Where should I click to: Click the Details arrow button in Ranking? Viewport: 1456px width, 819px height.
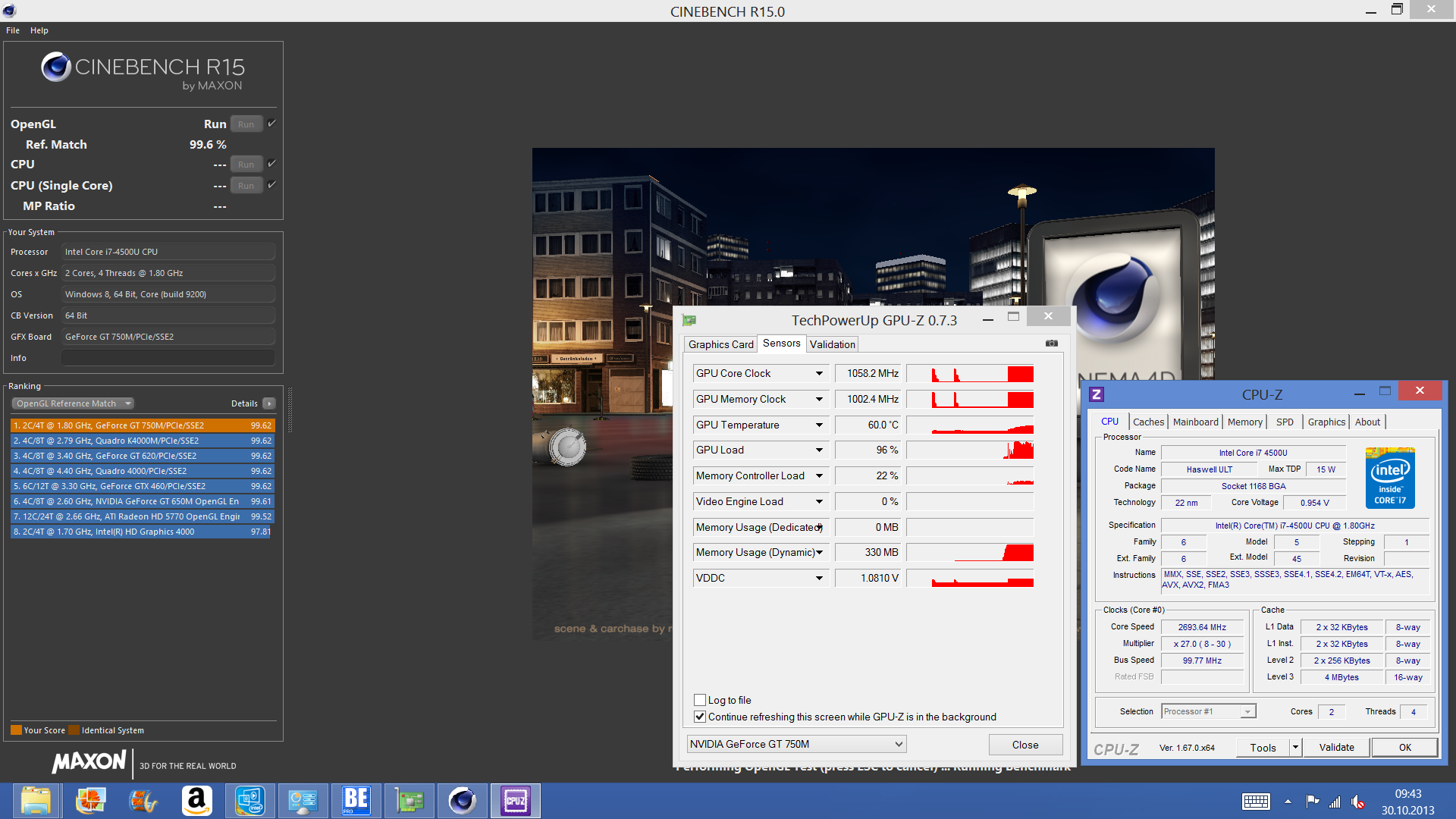(269, 403)
